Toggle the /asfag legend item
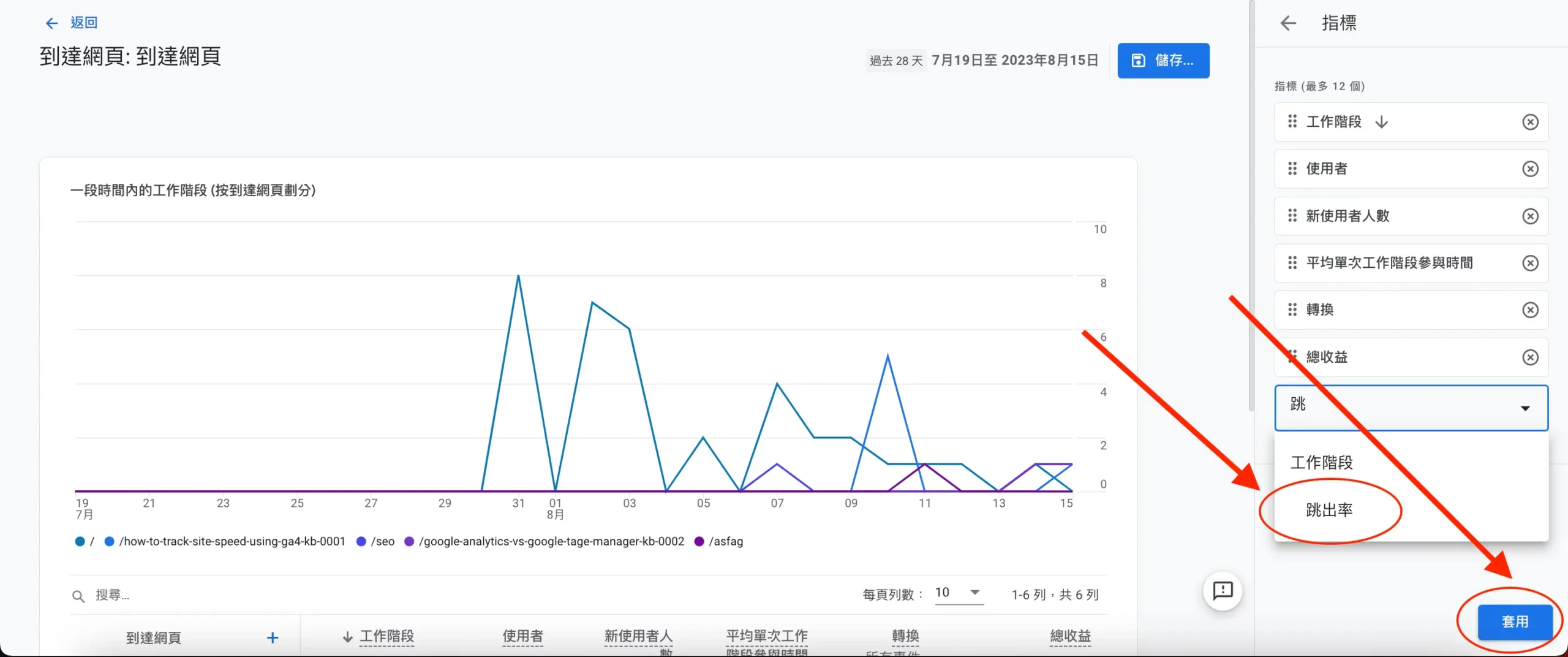 718,542
